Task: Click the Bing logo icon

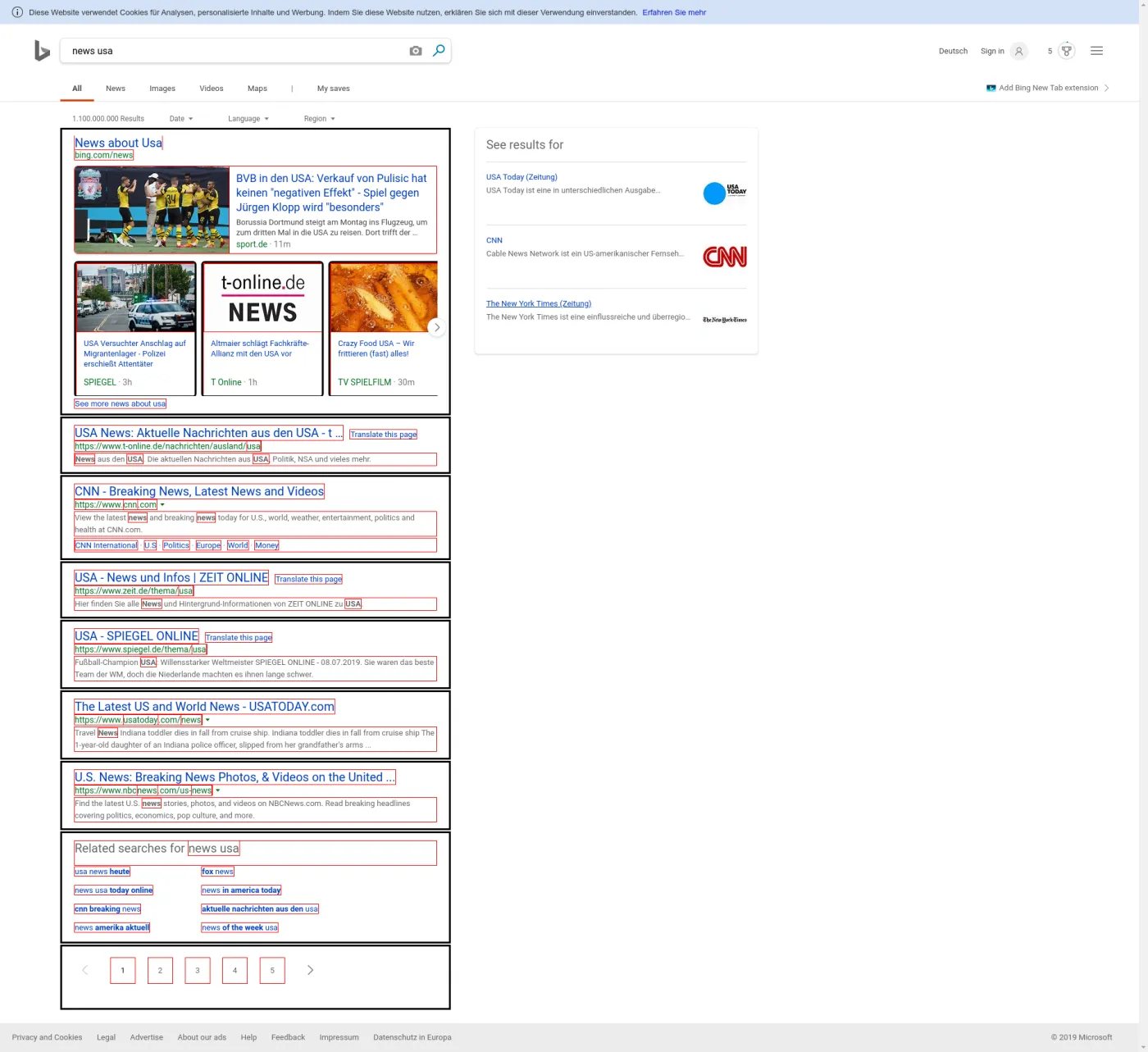Action: pyautogui.click(x=42, y=51)
